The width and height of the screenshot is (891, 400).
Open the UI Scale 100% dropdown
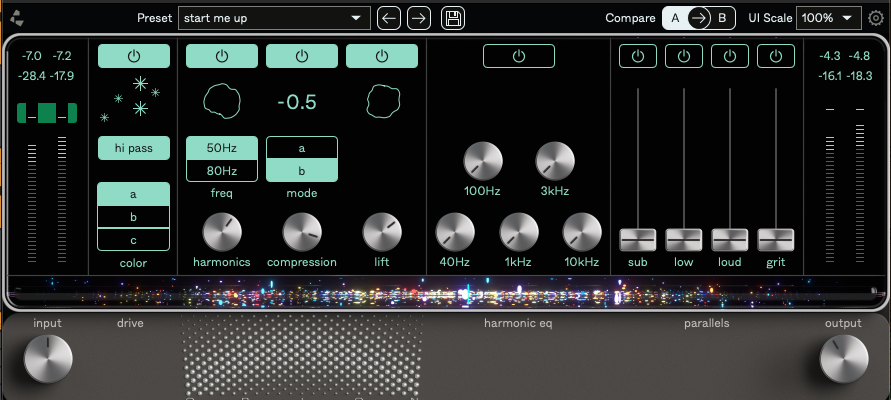click(x=827, y=18)
